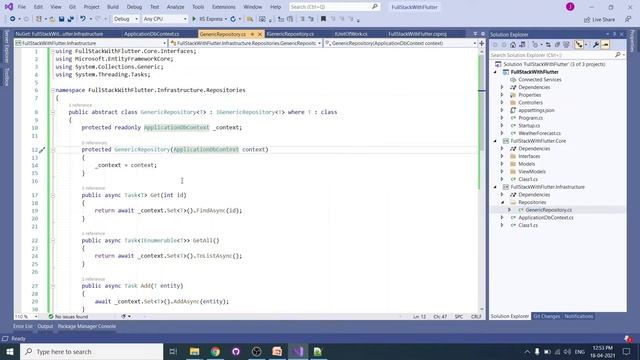Collapse the namespace block at line 6
The width and height of the screenshot is (640, 360).
point(53,90)
